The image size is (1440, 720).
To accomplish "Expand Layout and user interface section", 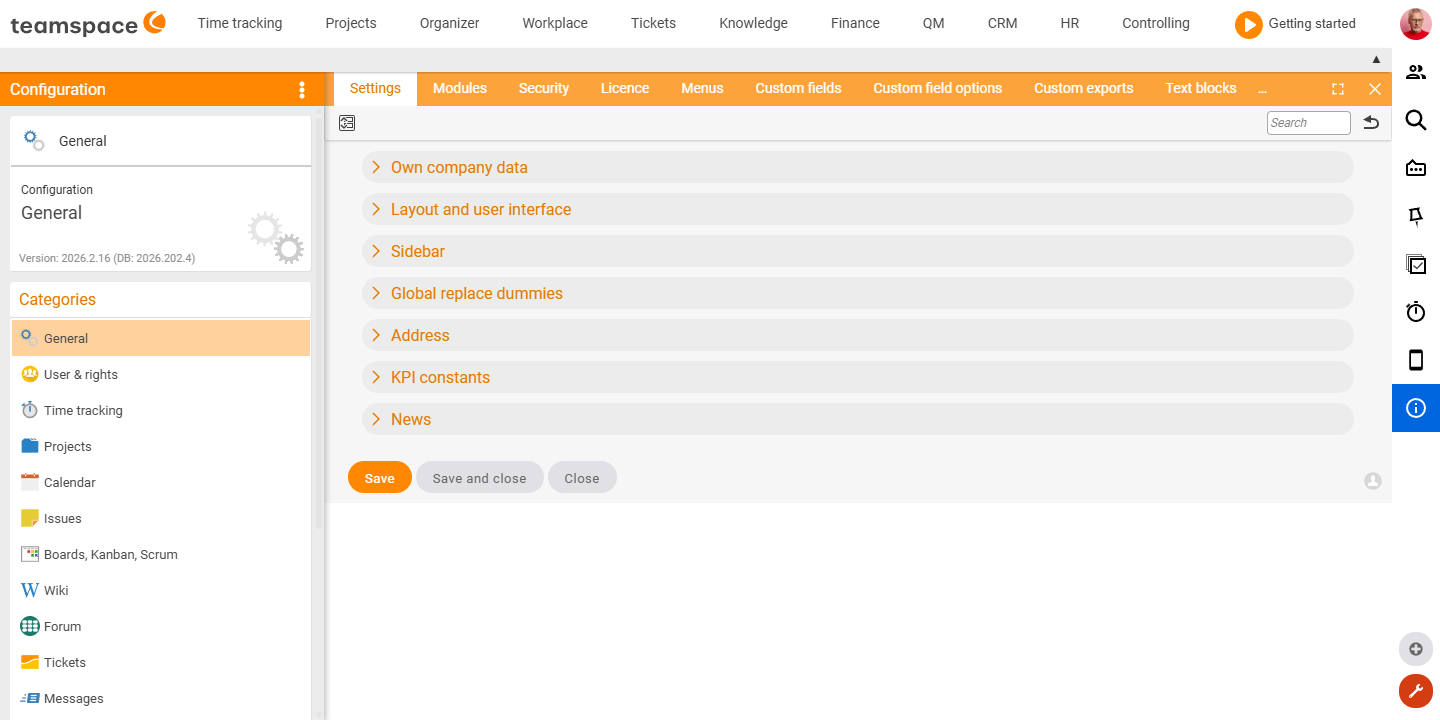I will 858,209.
